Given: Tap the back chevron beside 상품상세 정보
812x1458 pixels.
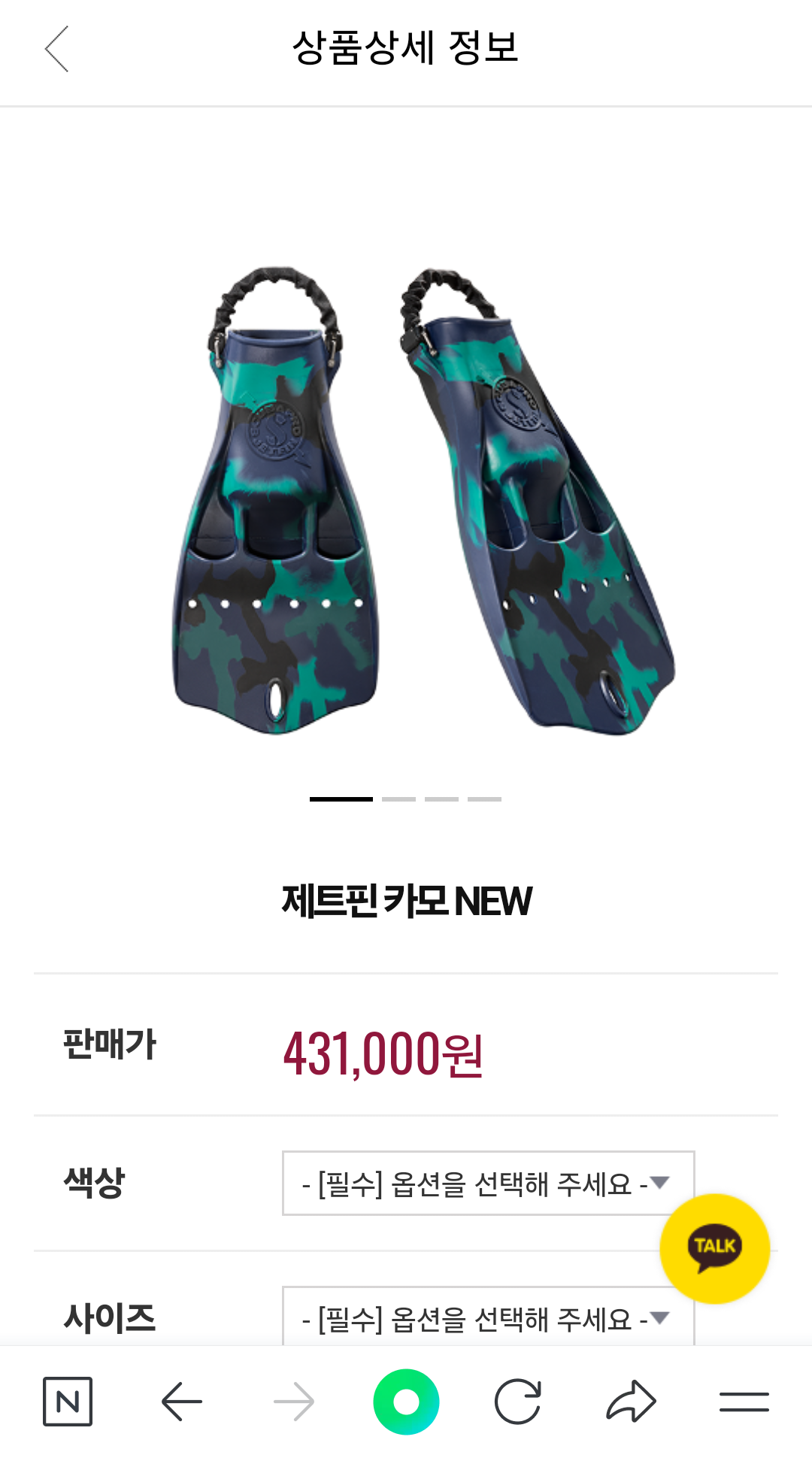Looking at the screenshot, I should click(x=56, y=49).
